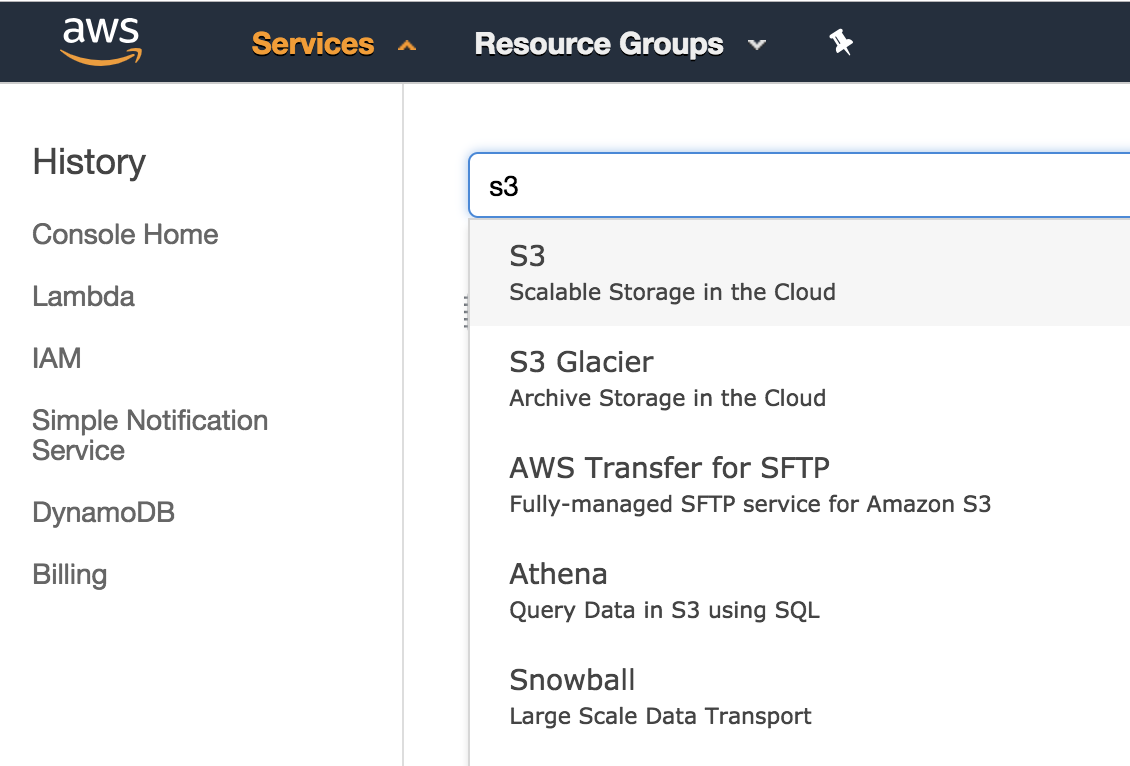
Task: Open Resource Groups menu
Action: tap(599, 44)
